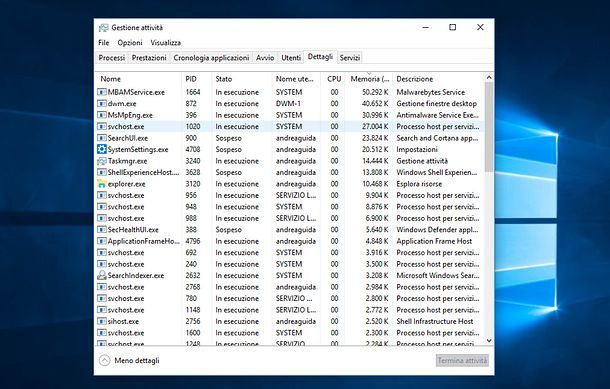
Task: Click the SystemSettings.exe gear icon
Action: coord(102,149)
